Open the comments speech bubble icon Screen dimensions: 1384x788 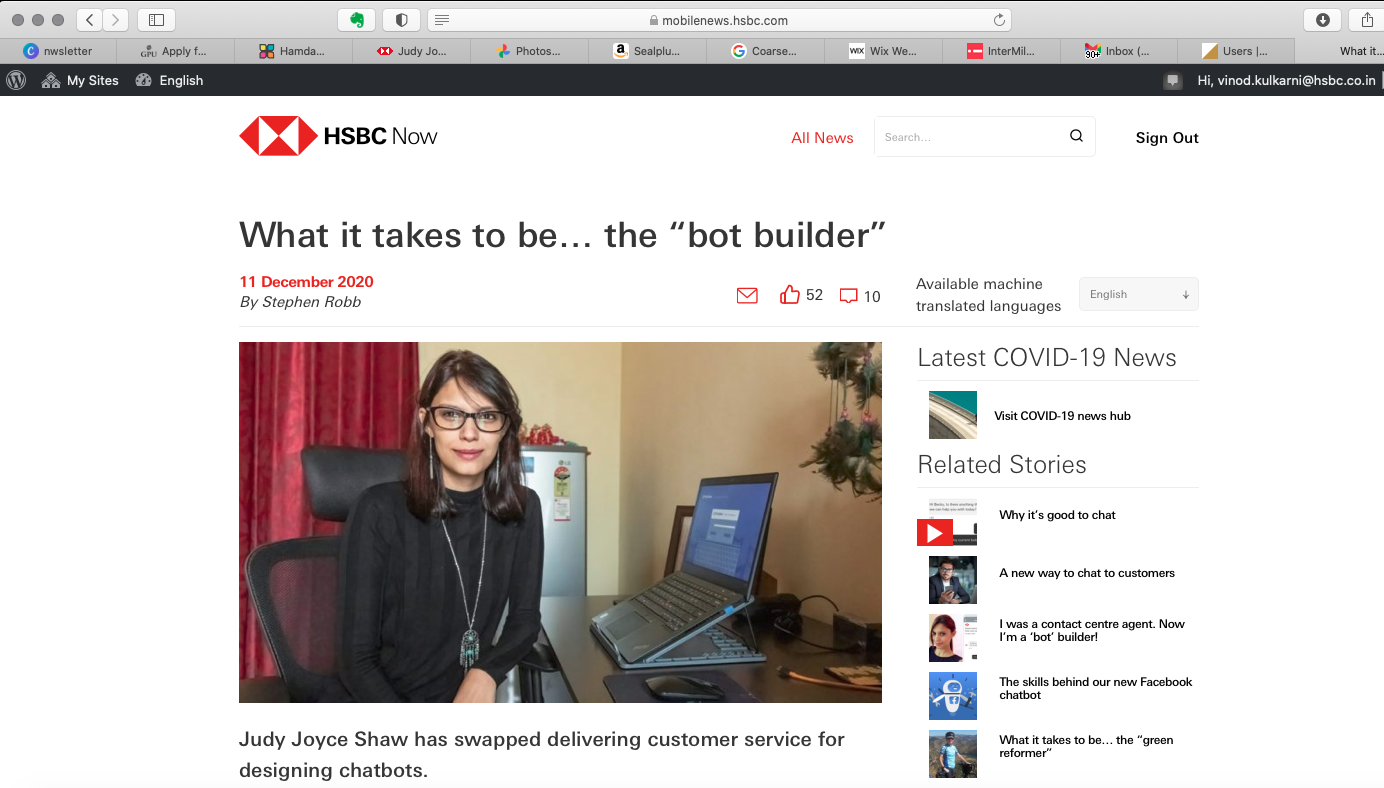849,296
